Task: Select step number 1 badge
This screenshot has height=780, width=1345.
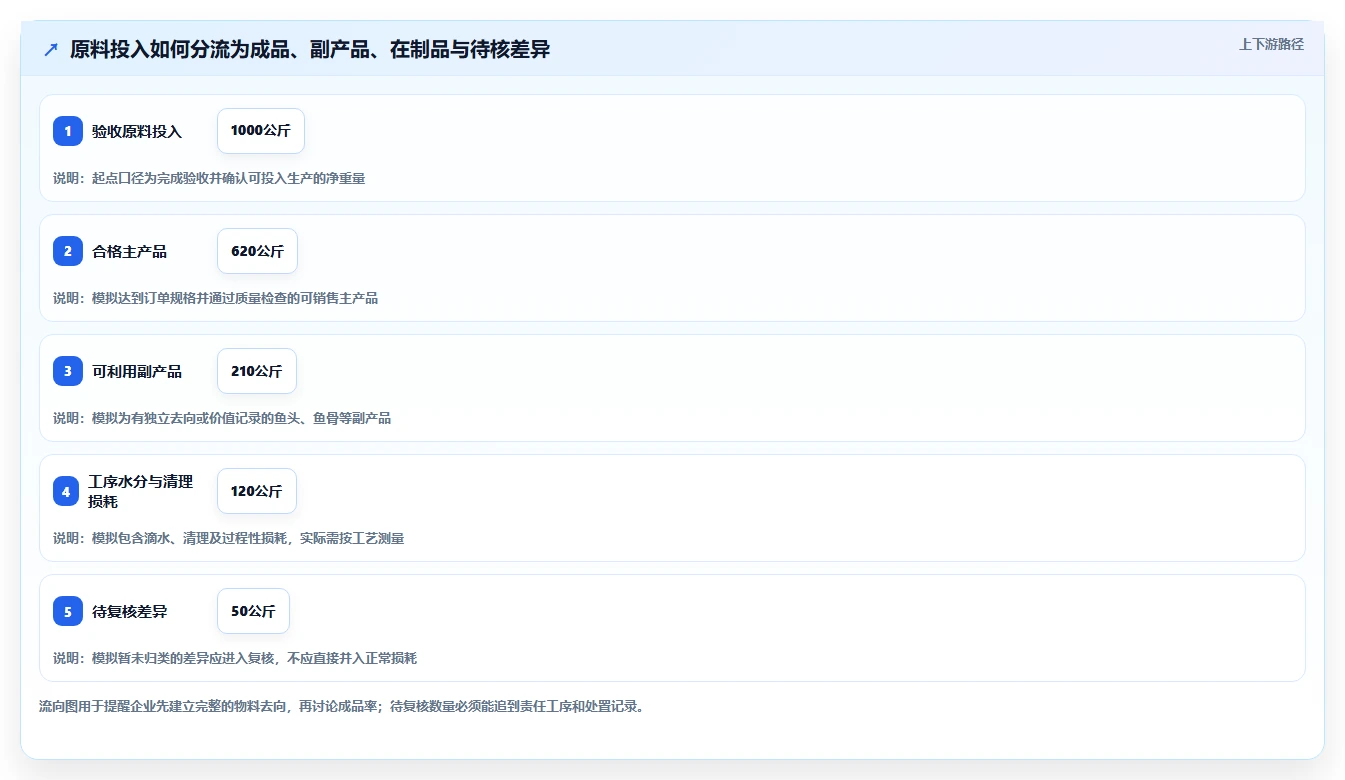Action: [68, 131]
